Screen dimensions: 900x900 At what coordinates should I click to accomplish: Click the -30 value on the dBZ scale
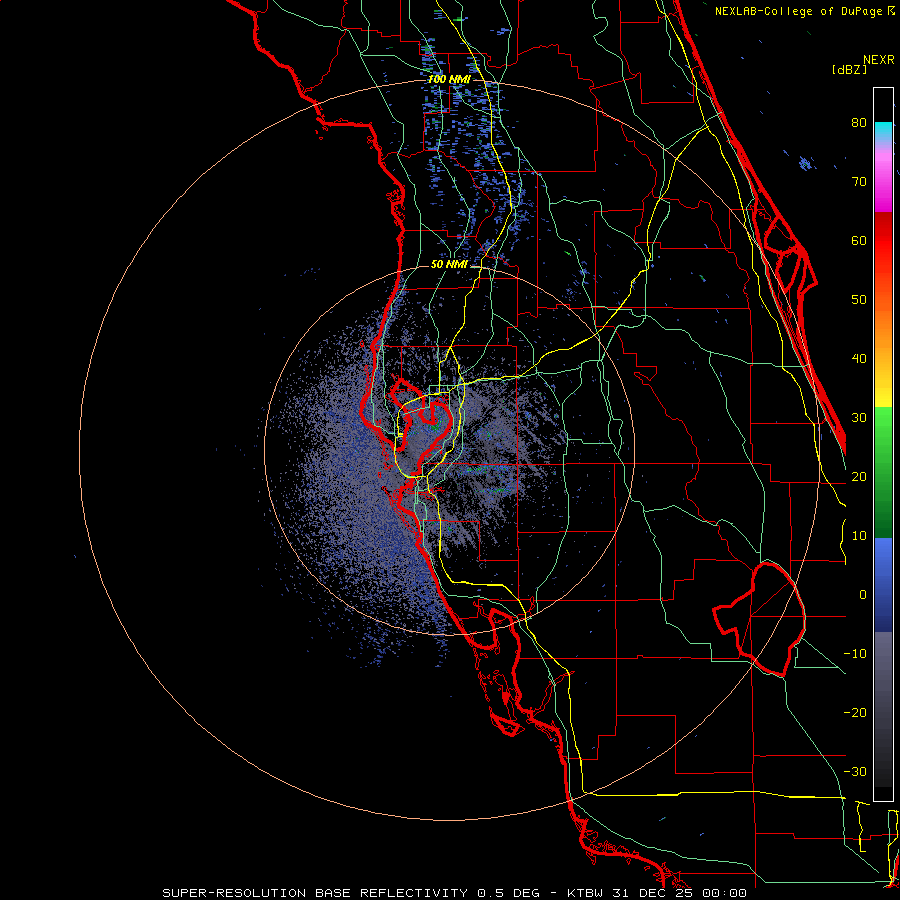coord(855,772)
